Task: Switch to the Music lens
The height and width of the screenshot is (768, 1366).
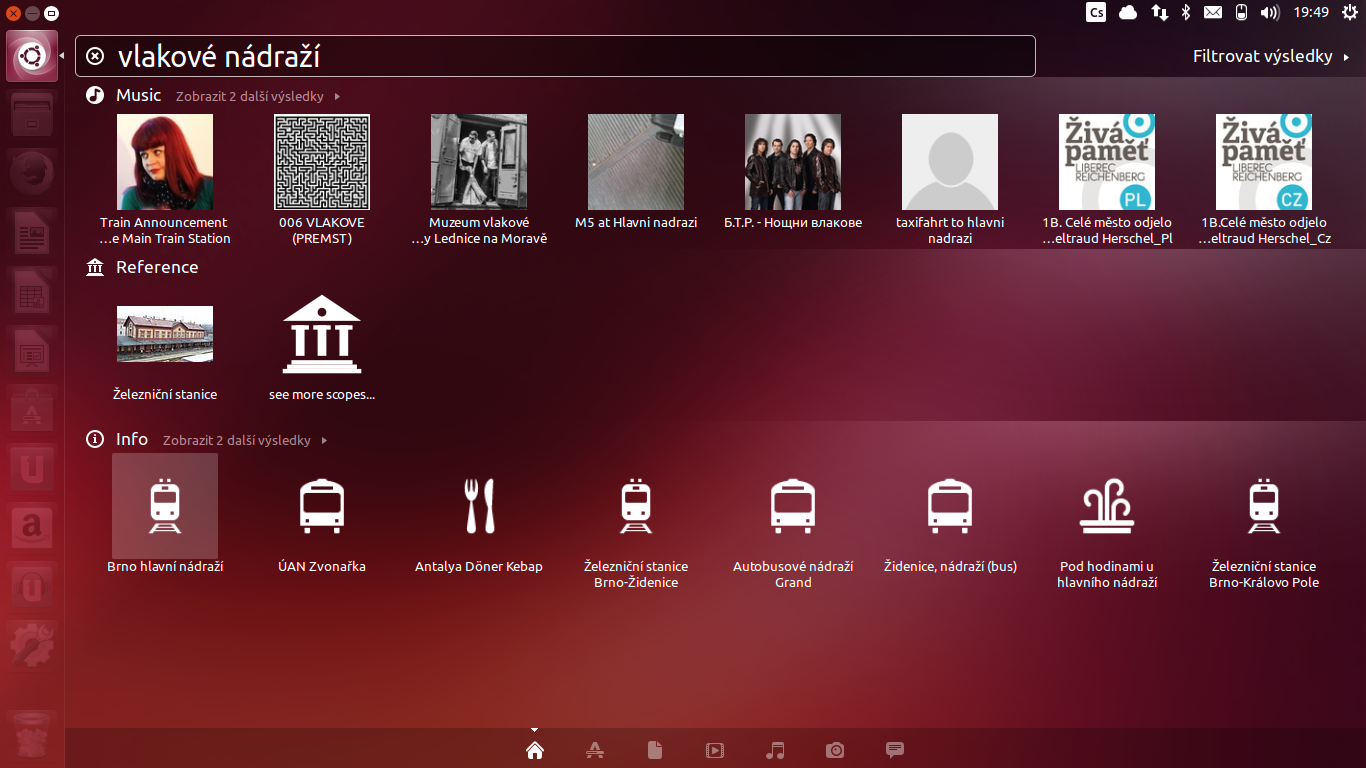Action: coord(775,750)
